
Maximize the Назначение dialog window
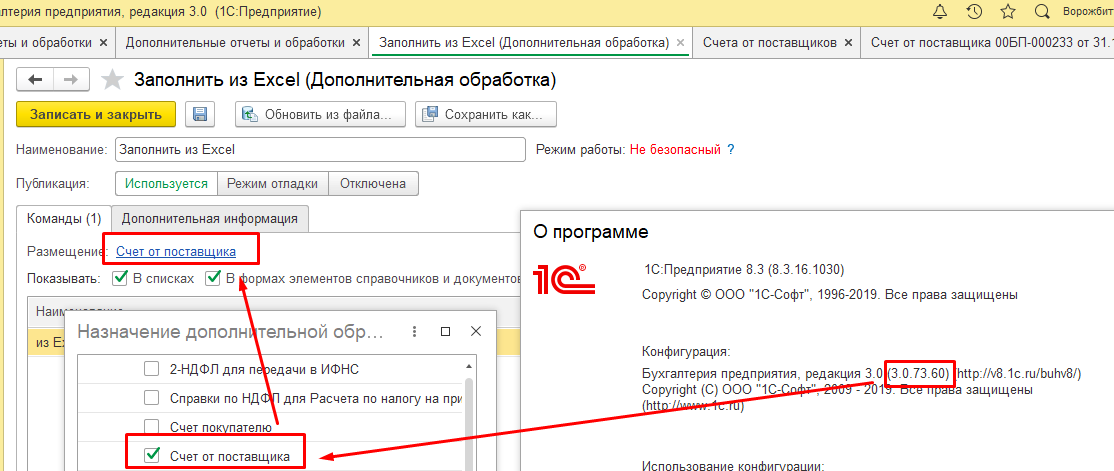(445, 332)
